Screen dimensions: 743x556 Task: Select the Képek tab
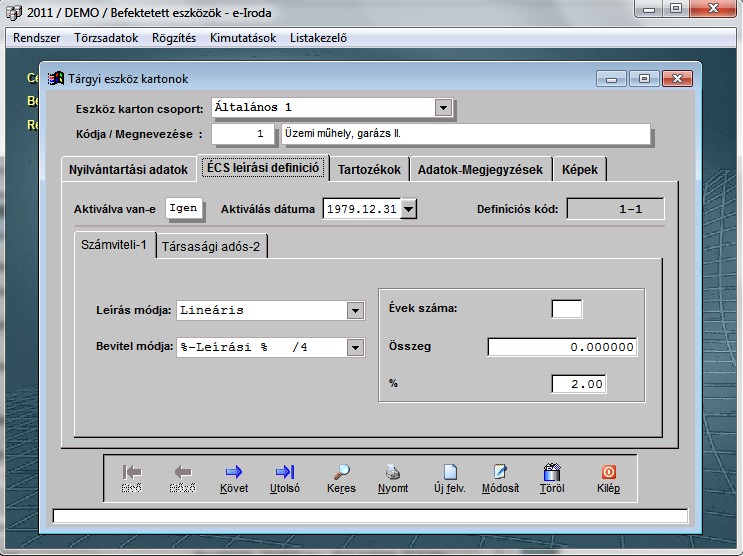(x=580, y=169)
